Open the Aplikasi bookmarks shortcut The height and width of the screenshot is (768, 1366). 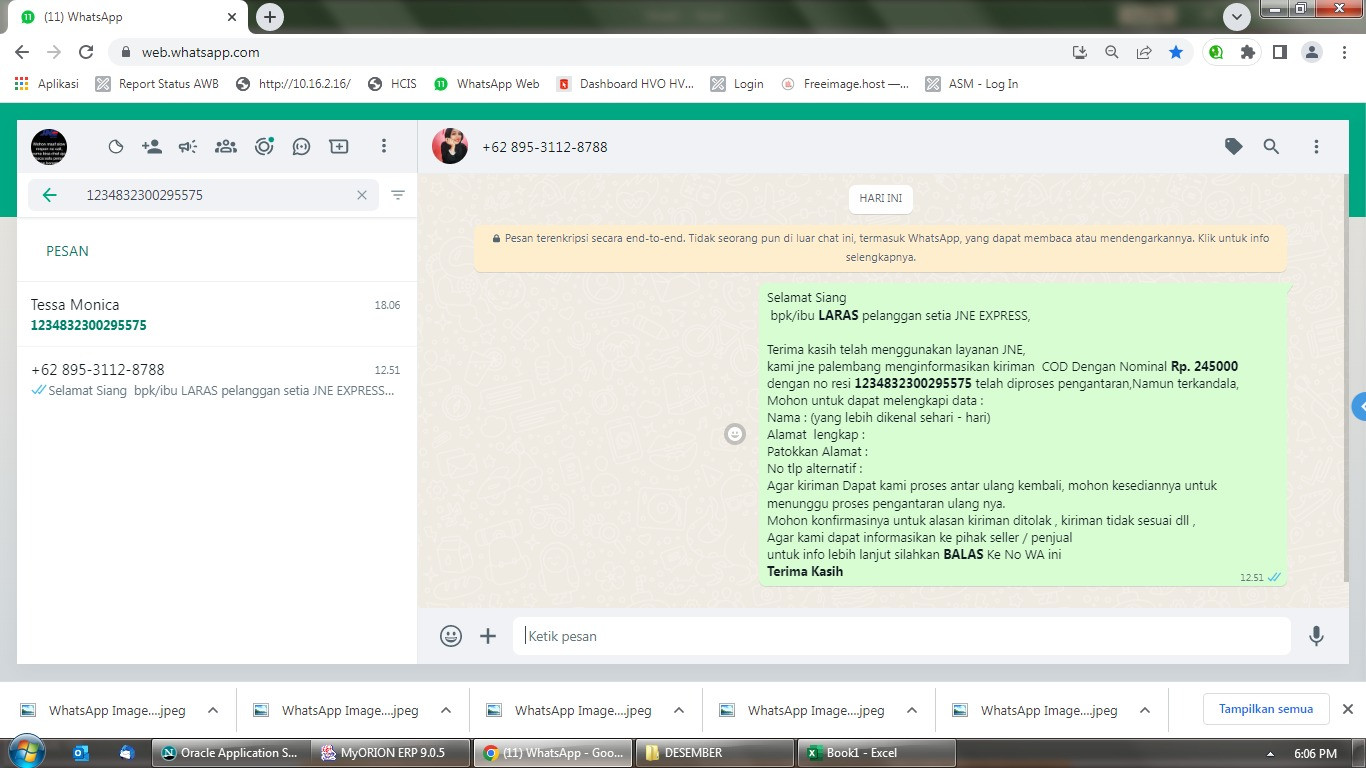(47, 84)
